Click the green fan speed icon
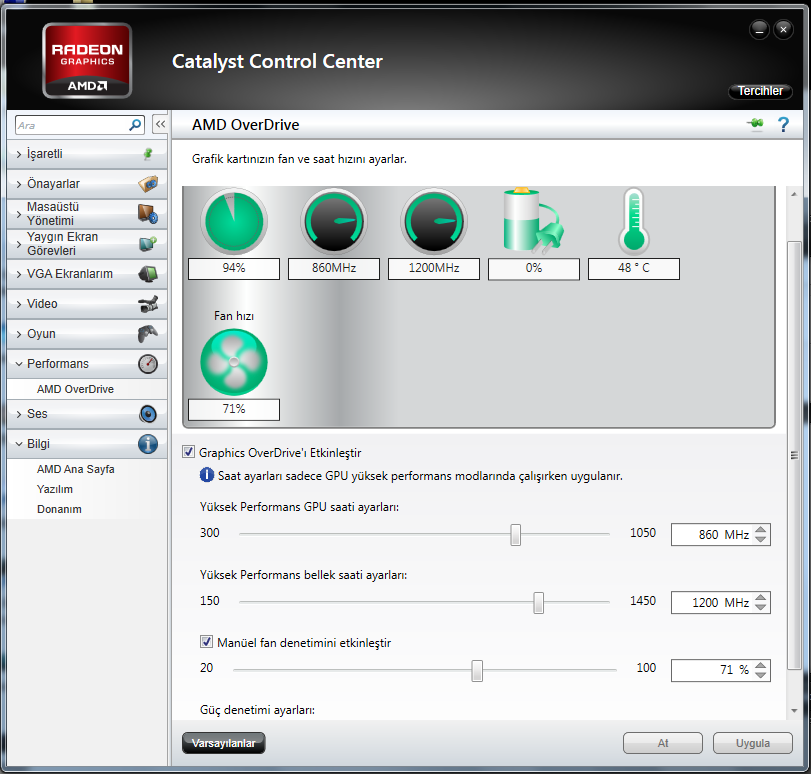Screen dimensions: 811x774 click(x=234, y=362)
